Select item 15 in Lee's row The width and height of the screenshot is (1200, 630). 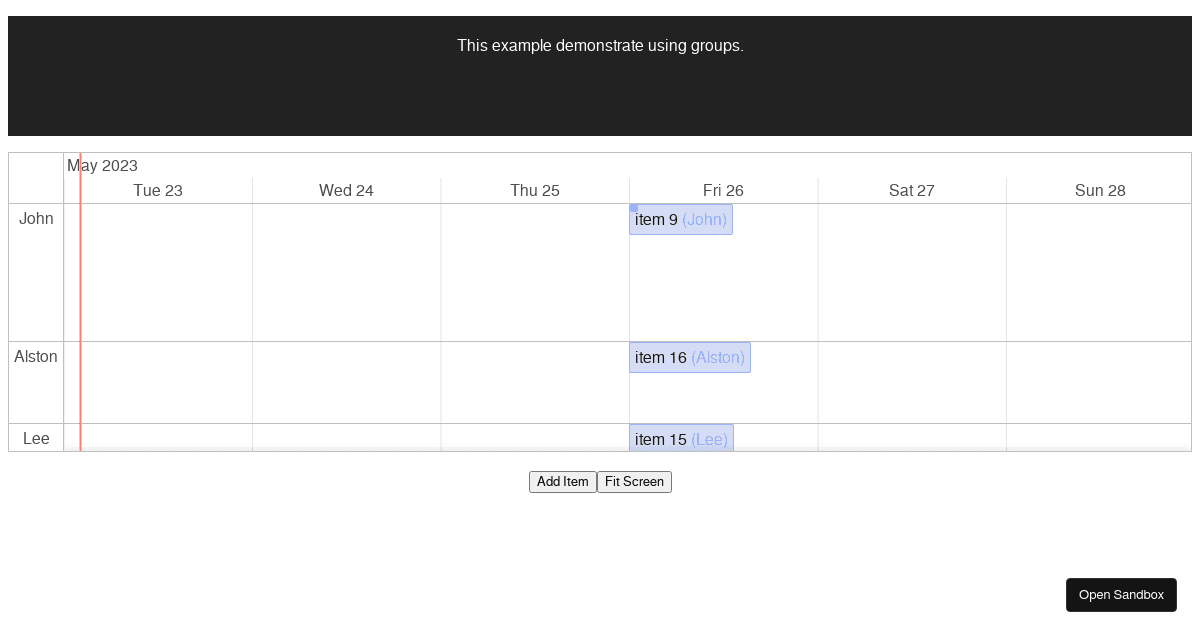[681, 439]
